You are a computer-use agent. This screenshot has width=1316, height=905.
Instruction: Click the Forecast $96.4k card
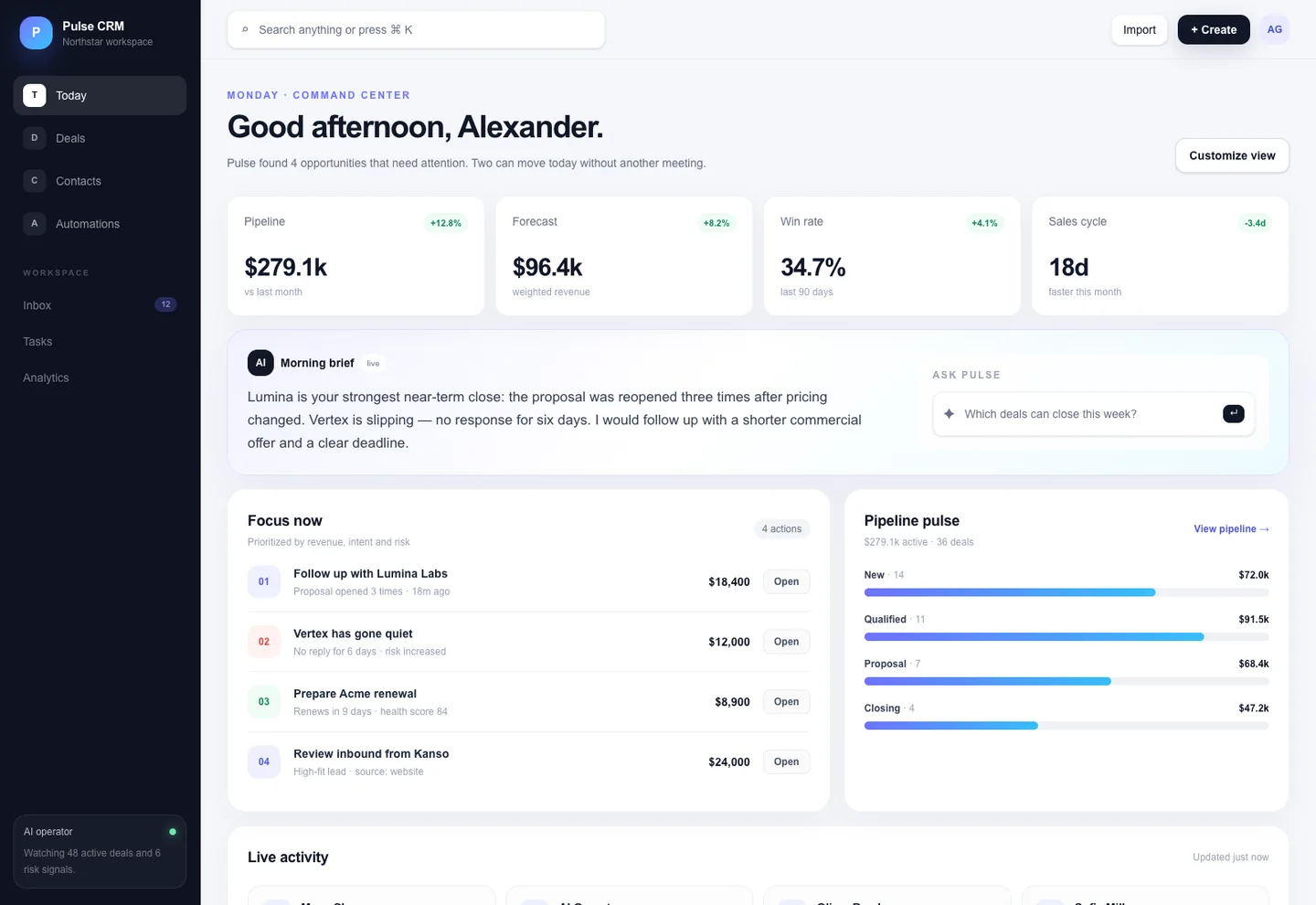click(624, 256)
